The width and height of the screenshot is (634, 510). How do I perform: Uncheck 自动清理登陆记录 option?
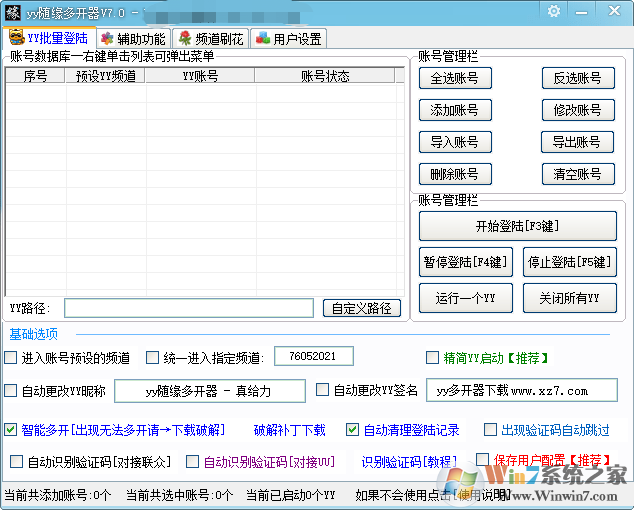coord(353,430)
